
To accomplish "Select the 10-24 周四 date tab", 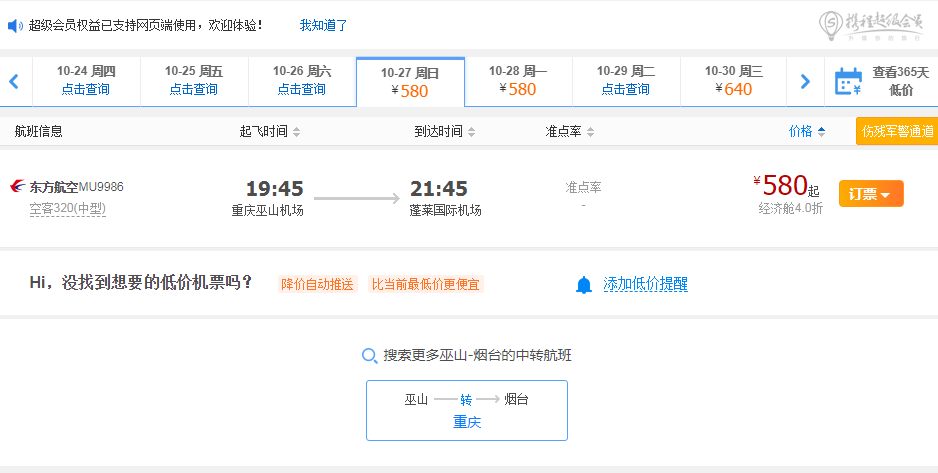I will coord(86,81).
